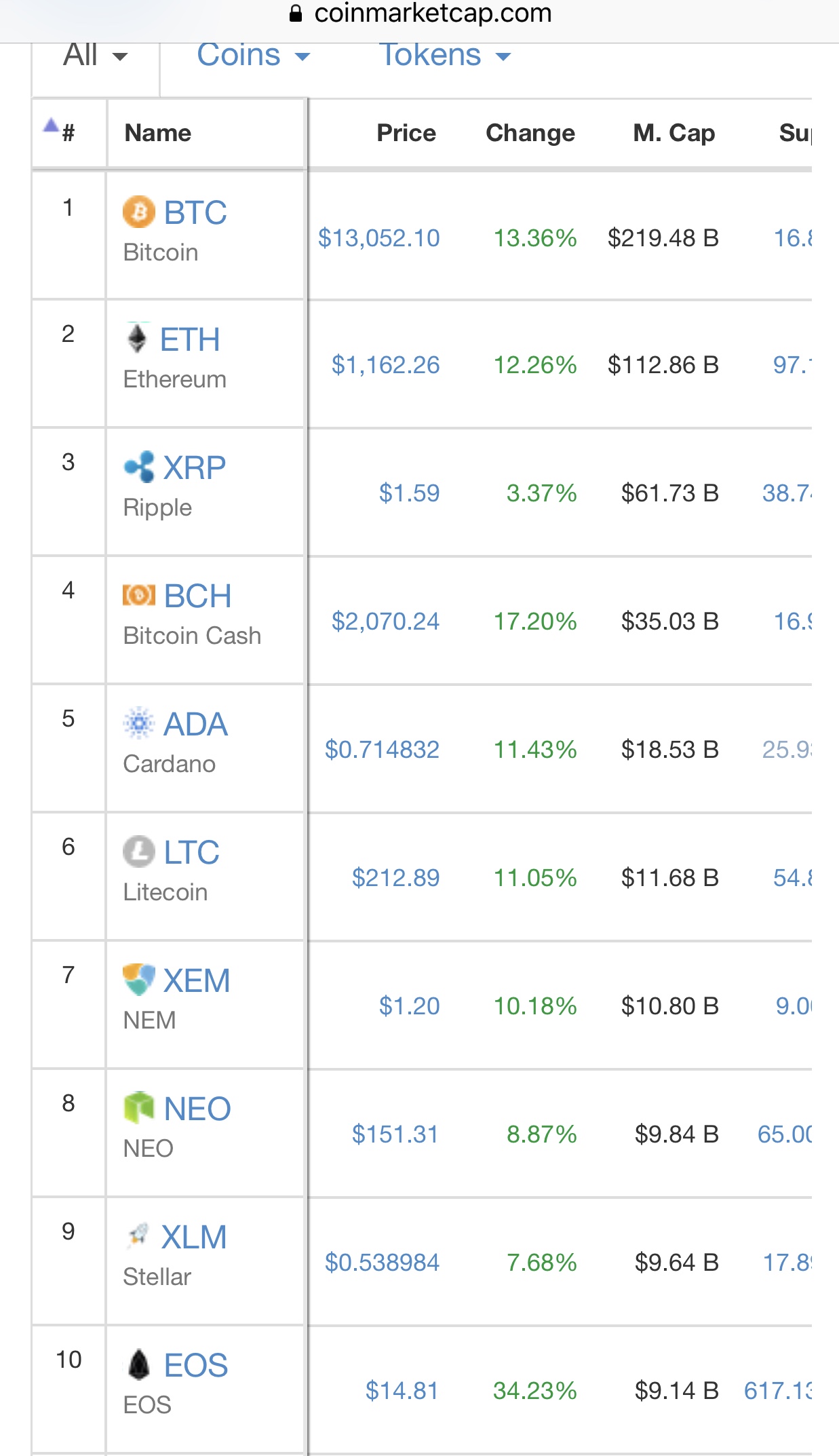
Task: Sort table by Price column header
Action: coord(406,133)
